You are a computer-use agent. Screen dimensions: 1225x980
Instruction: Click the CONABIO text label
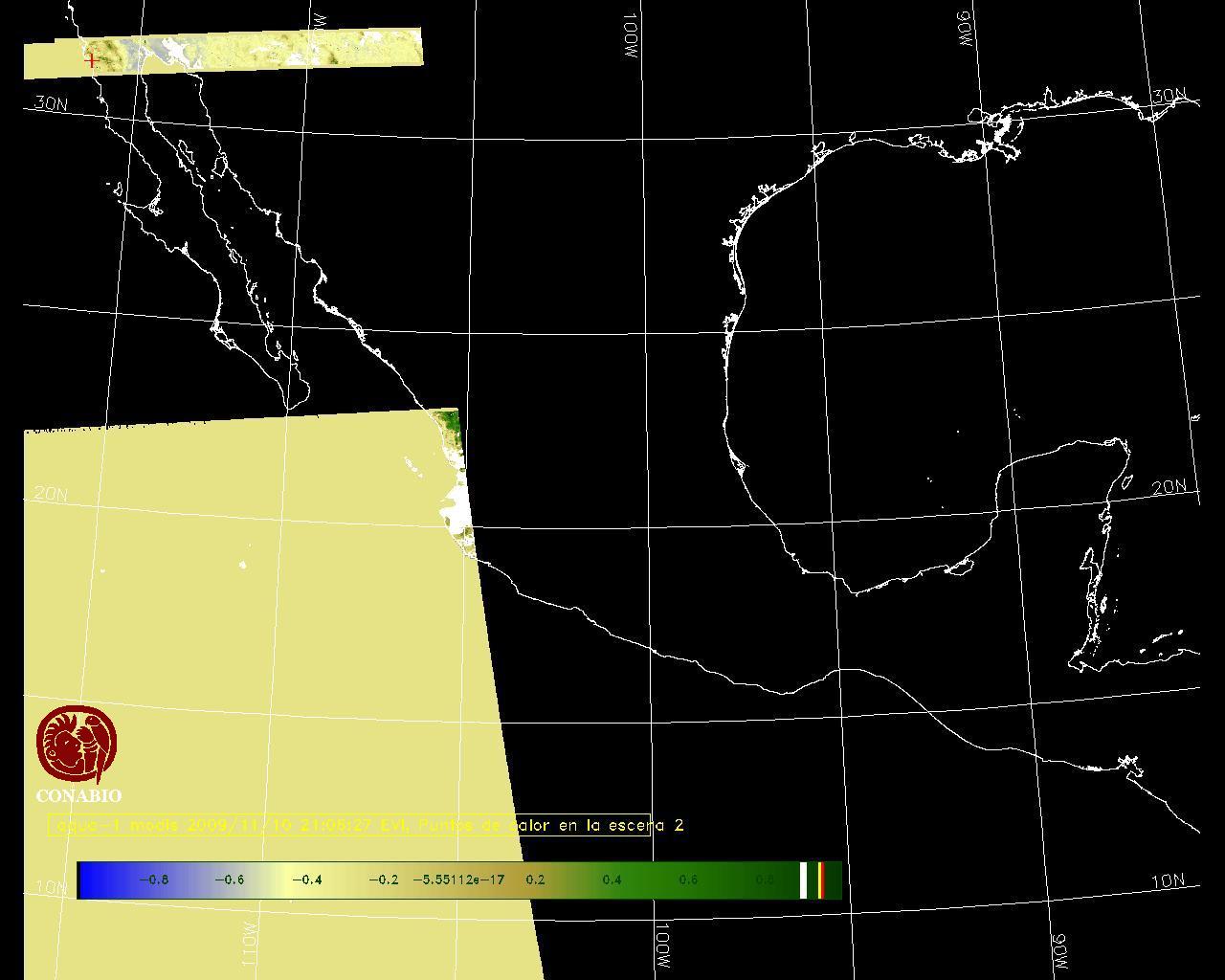click(x=78, y=795)
